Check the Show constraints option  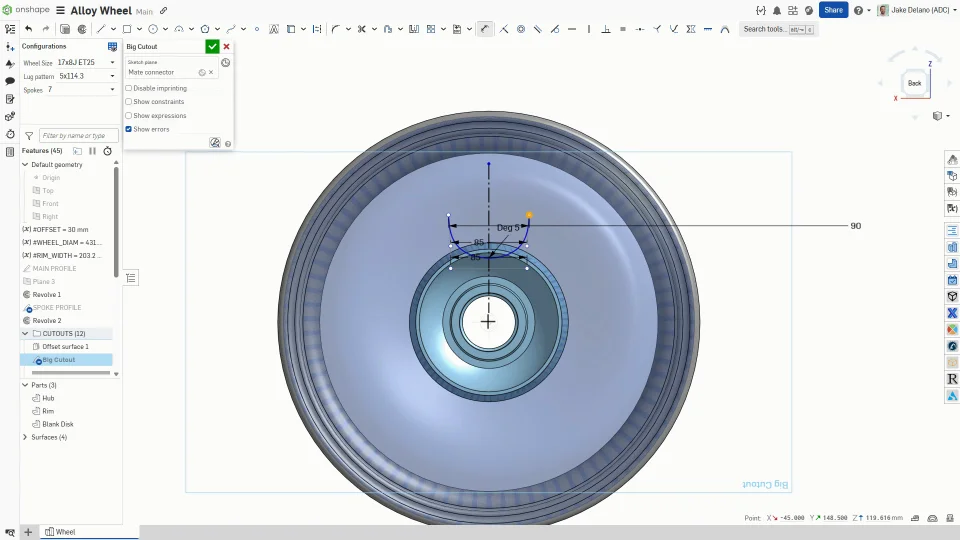pos(129,102)
